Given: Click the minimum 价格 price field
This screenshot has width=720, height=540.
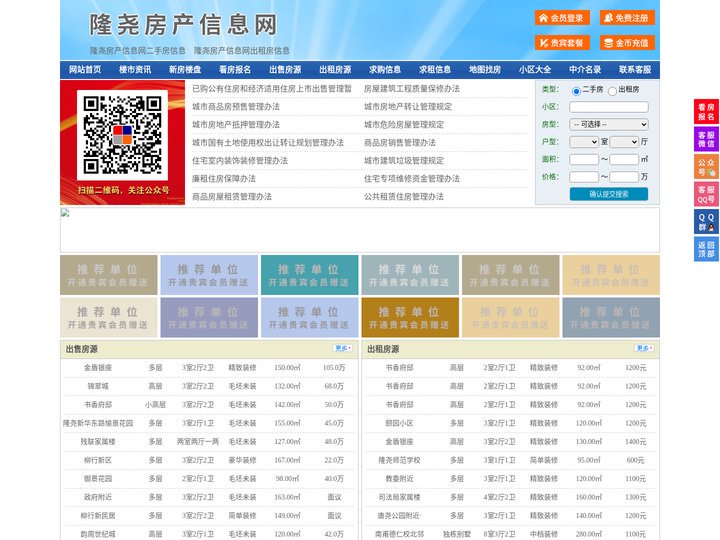Looking at the screenshot, I should coord(584,177).
